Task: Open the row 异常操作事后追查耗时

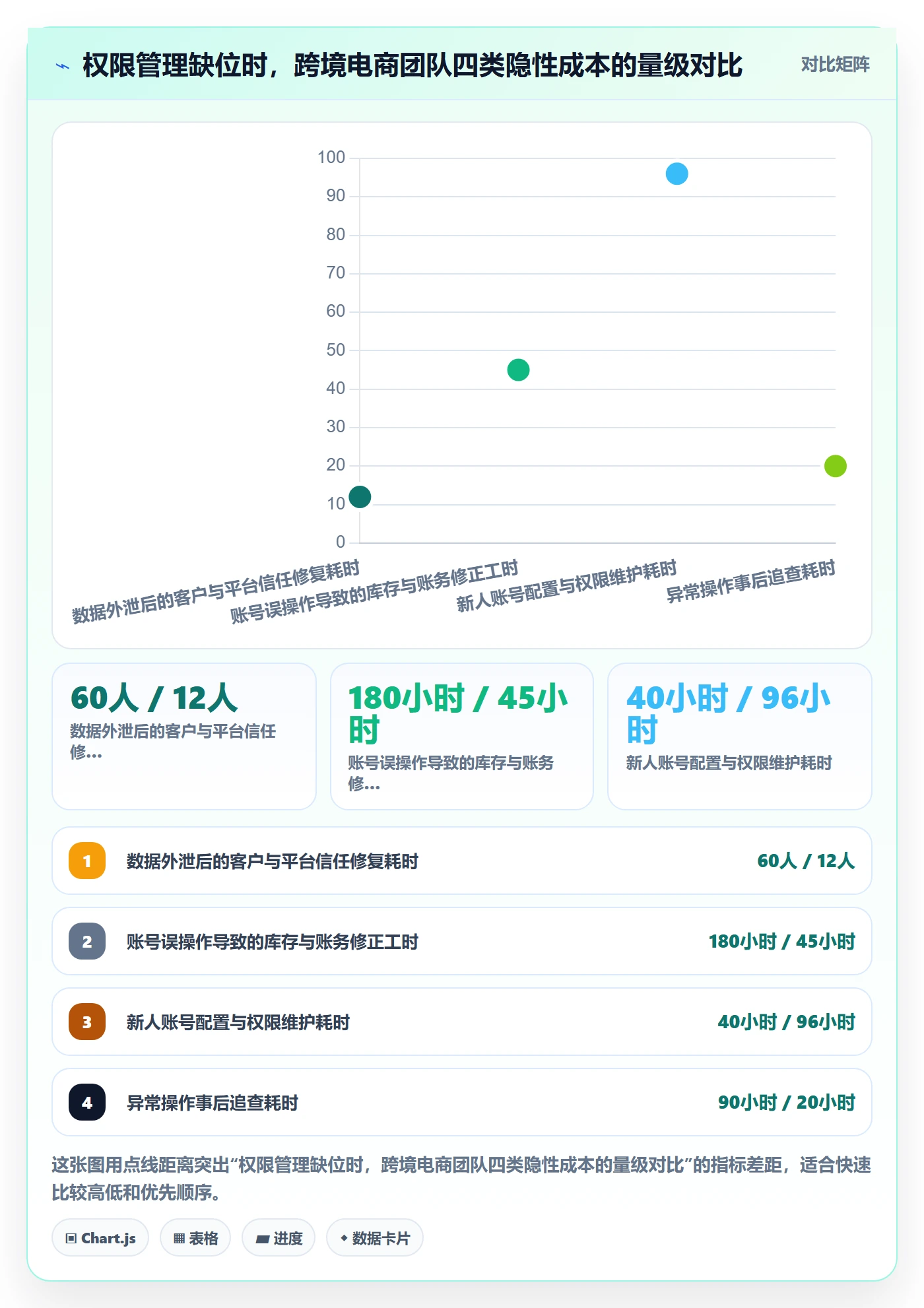Action: pos(462,1102)
